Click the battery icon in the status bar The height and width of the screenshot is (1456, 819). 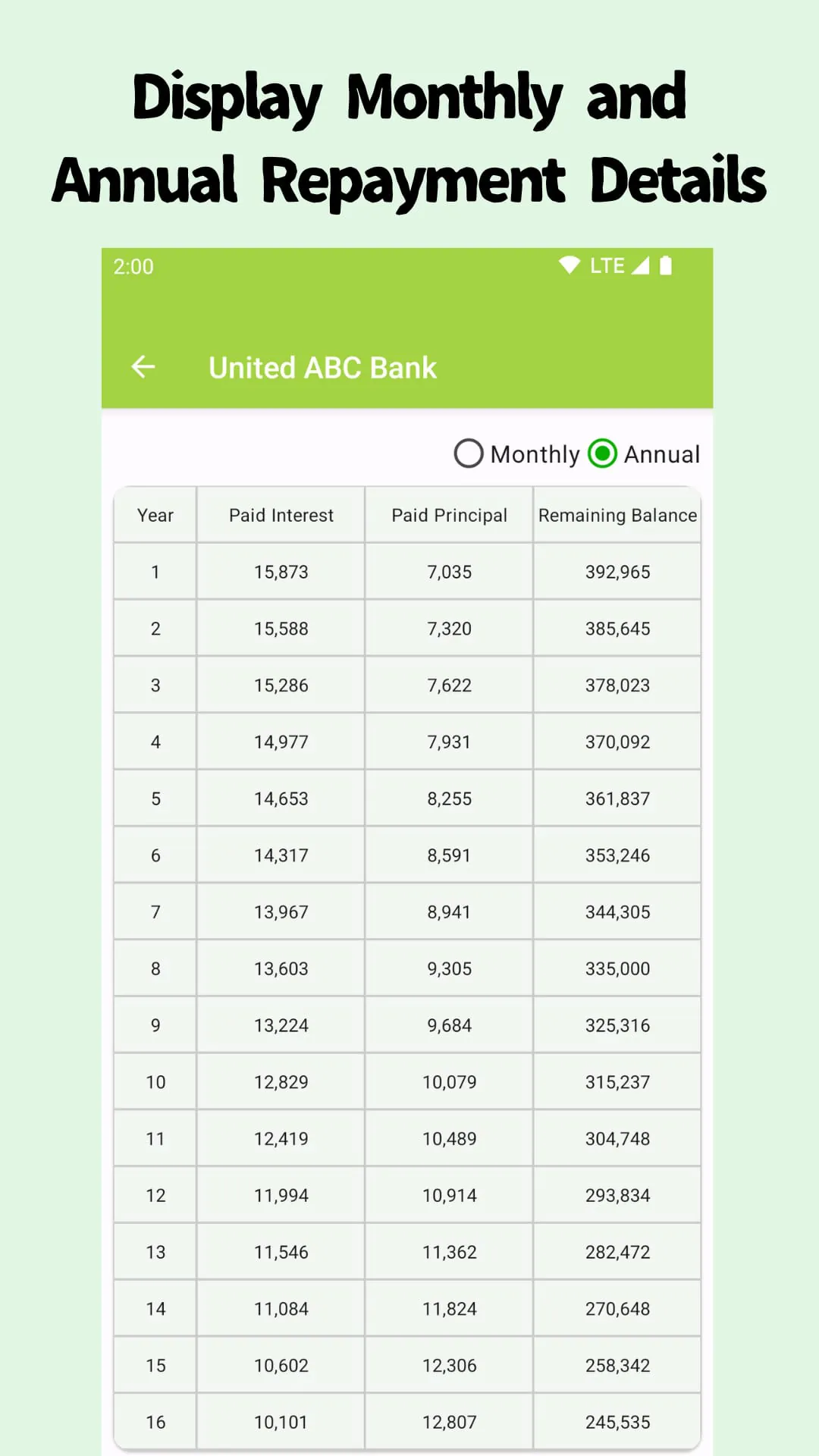pyautogui.click(x=665, y=265)
